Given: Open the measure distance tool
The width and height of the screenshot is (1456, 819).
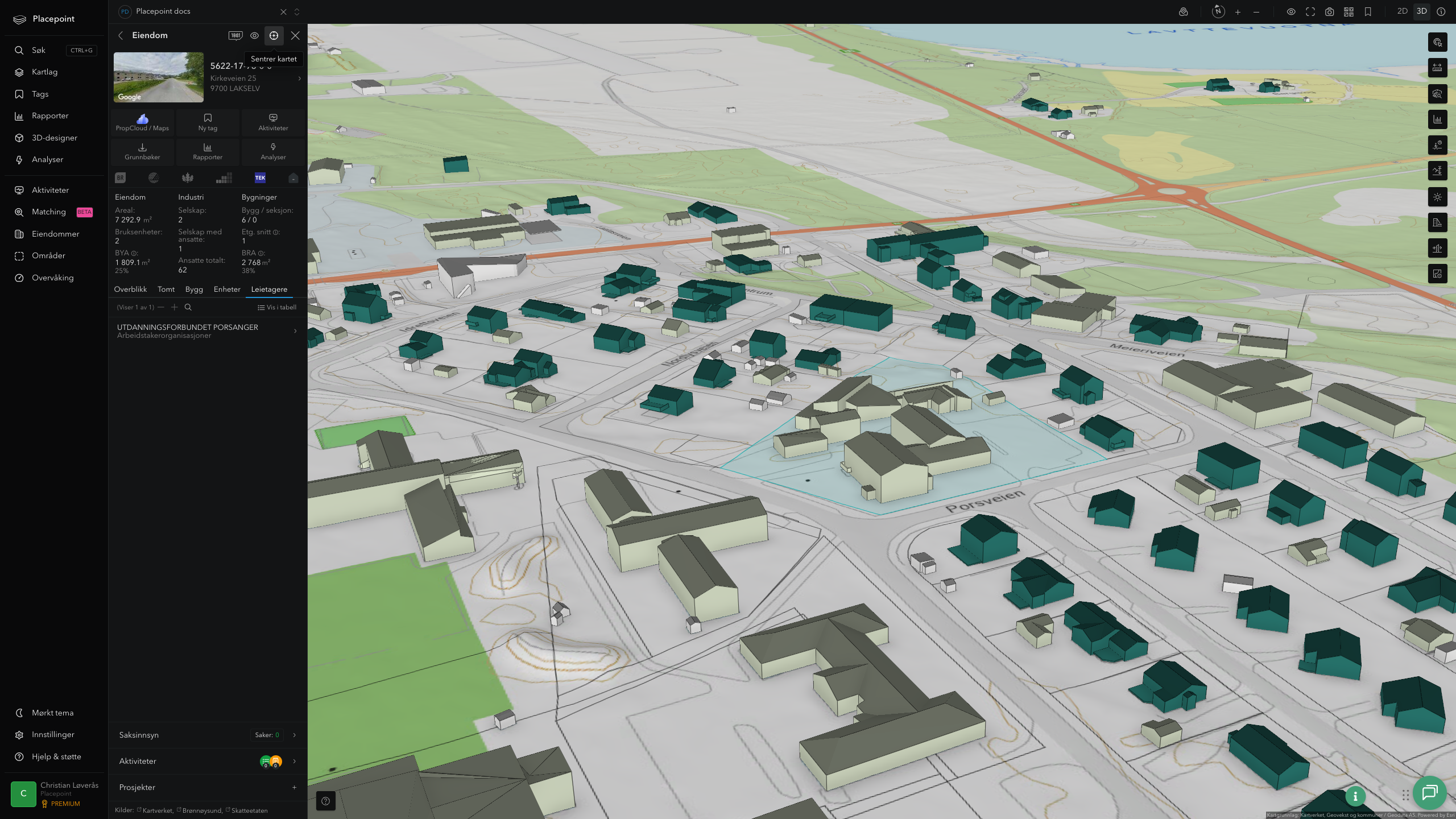Looking at the screenshot, I should pyautogui.click(x=1437, y=68).
